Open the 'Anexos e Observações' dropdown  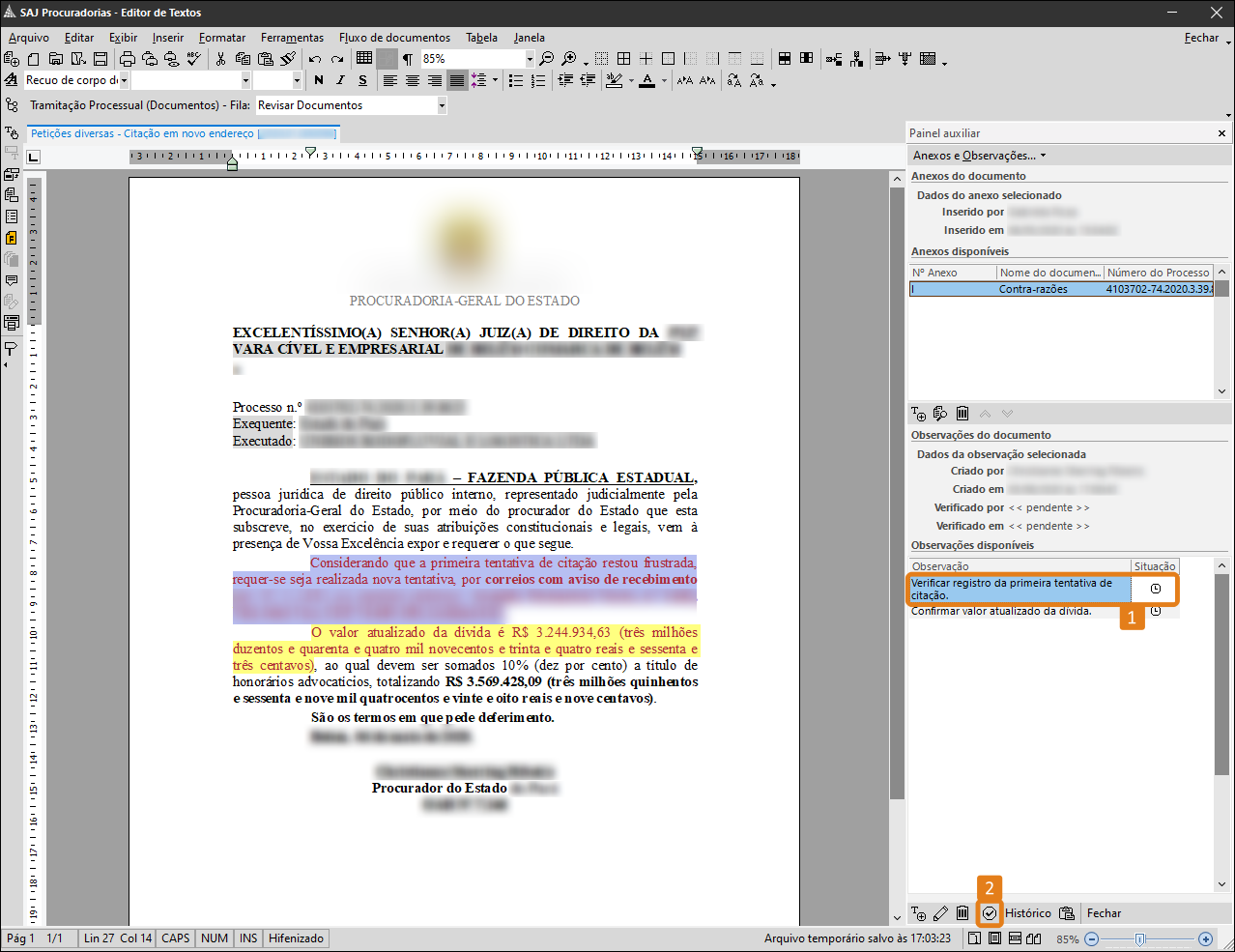click(979, 156)
